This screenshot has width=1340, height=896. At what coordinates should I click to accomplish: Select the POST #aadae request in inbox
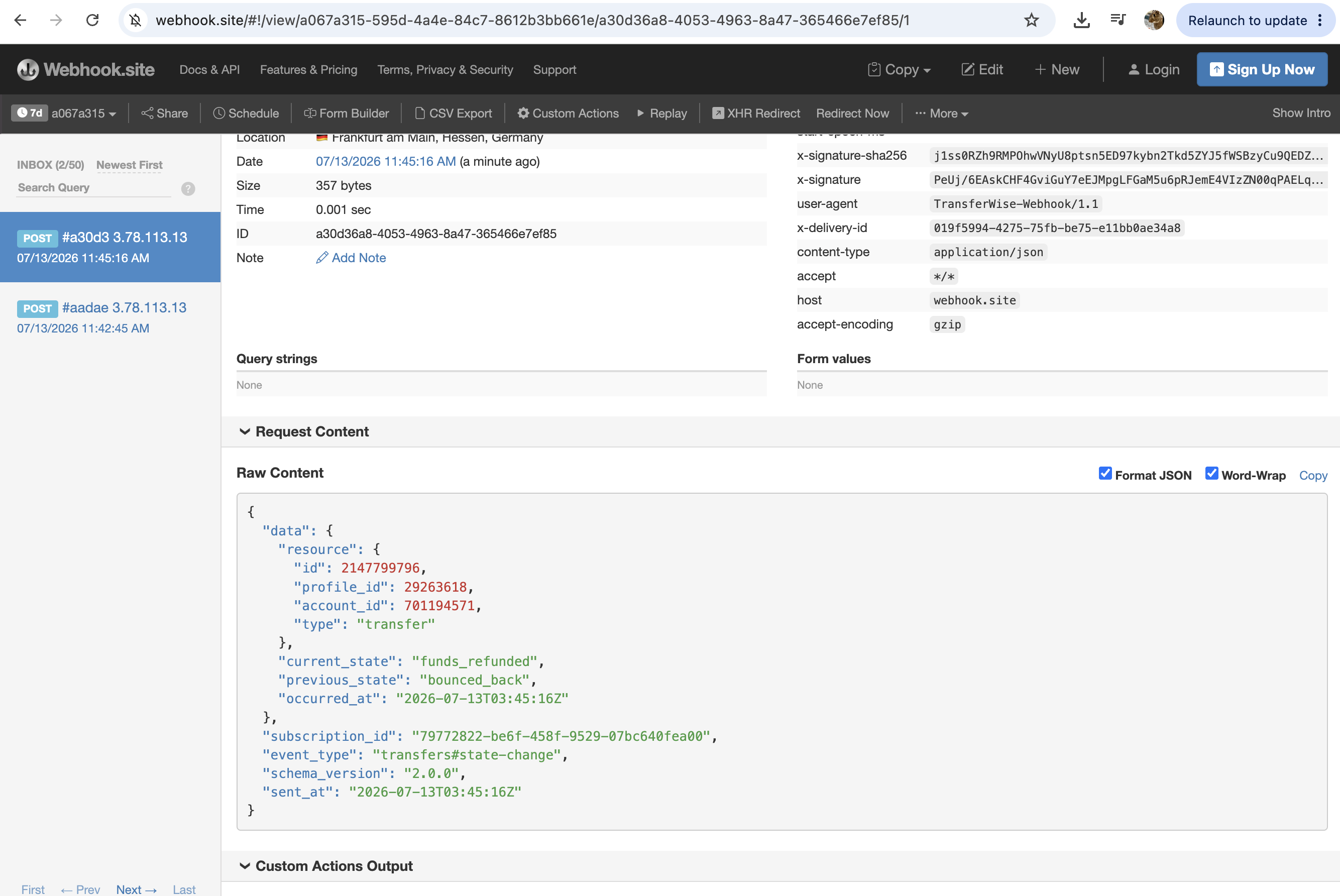[110, 317]
